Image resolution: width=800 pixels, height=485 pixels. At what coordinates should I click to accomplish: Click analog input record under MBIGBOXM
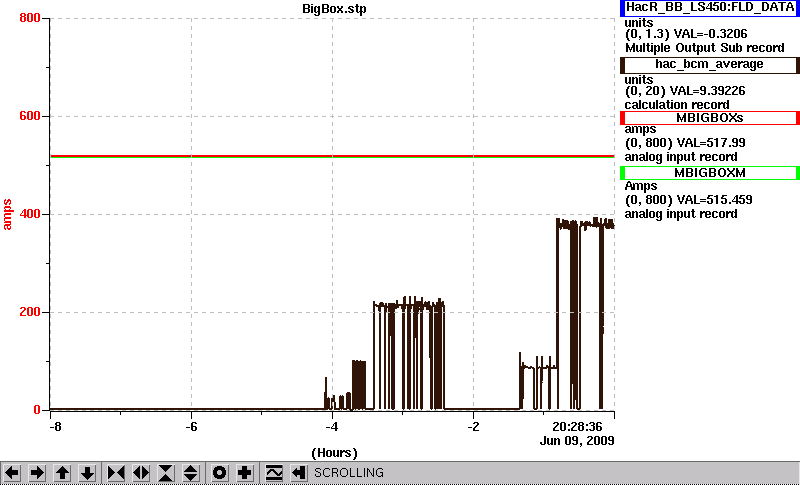pyautogui.click(x=681, y=214)
